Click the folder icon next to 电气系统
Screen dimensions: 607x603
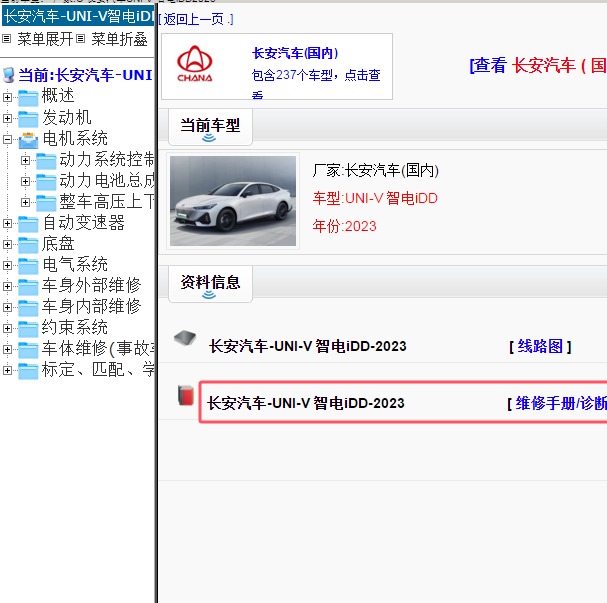pyautogui.click(x=28, y=265)
